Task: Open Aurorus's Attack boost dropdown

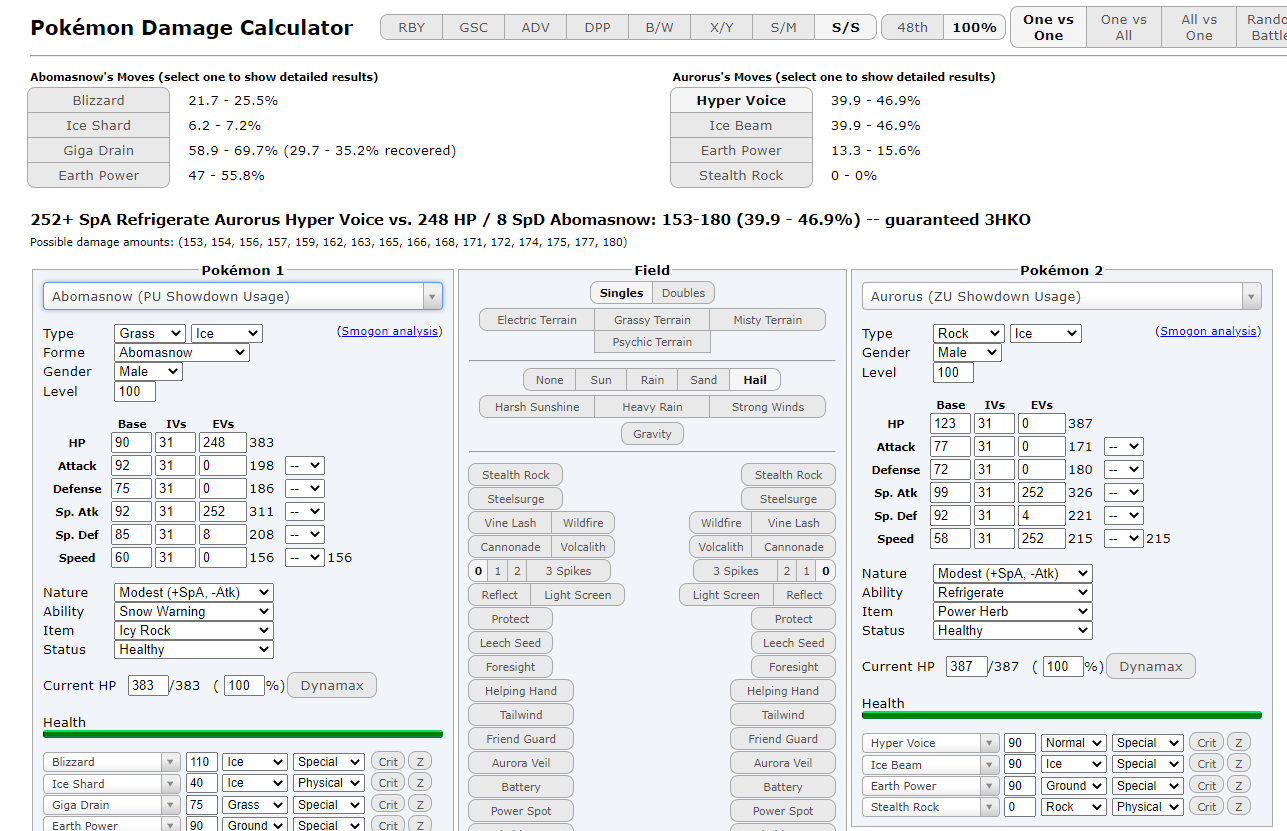Action: point(1124,446)
